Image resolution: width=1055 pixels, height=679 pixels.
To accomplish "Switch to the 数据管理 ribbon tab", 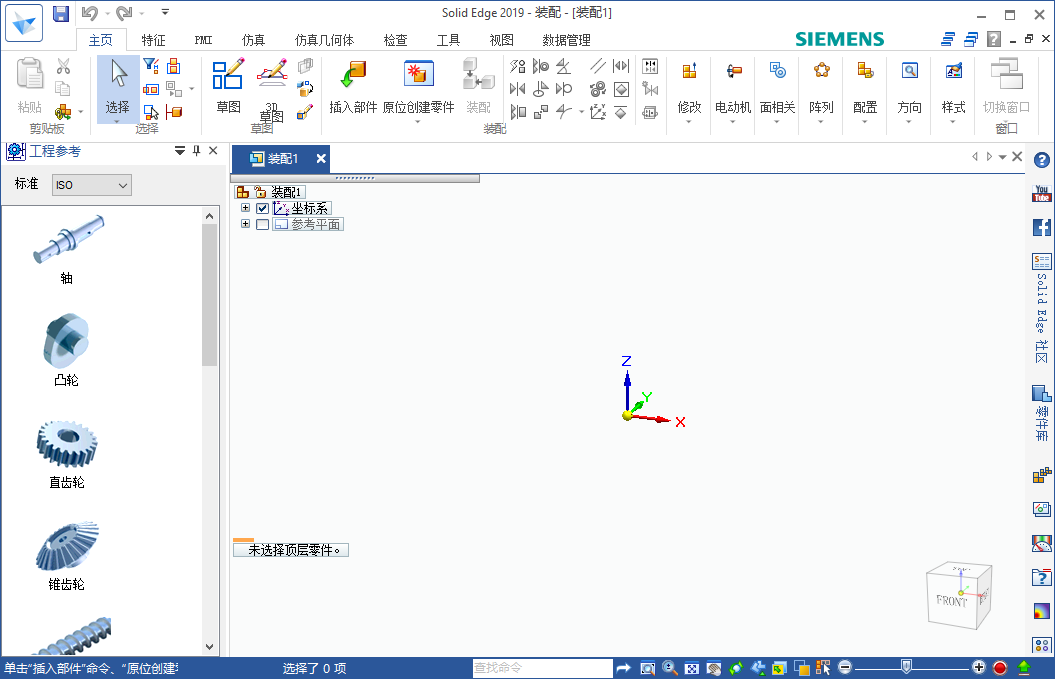I will pyautogui.click(x=567, y=40).
